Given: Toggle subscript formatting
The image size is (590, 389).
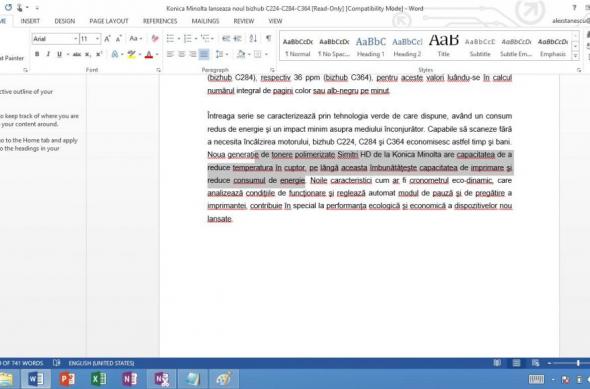Looking at the screenshot, I should 88,54.
